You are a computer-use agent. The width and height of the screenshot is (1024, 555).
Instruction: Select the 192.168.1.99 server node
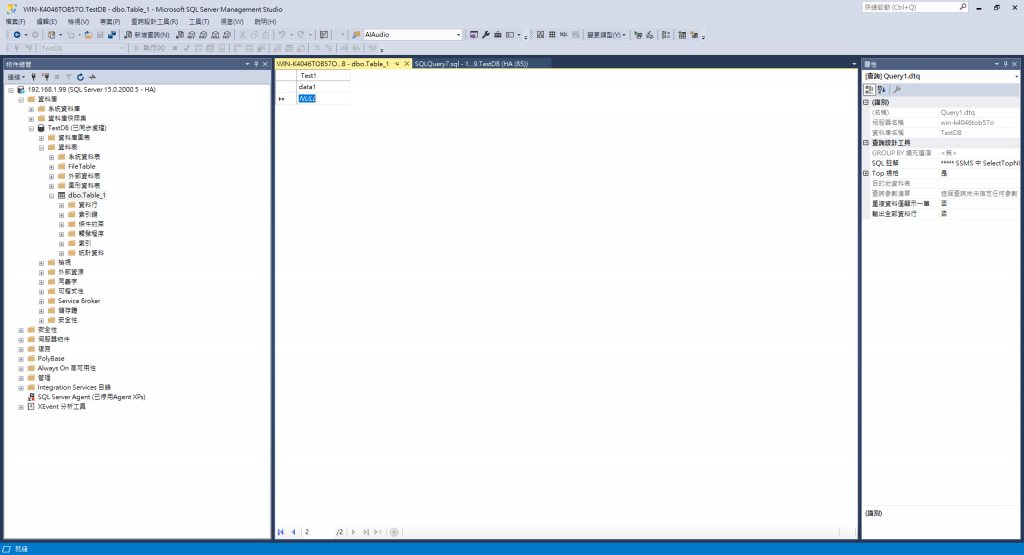pyautogui.click(x=91, y=89)
